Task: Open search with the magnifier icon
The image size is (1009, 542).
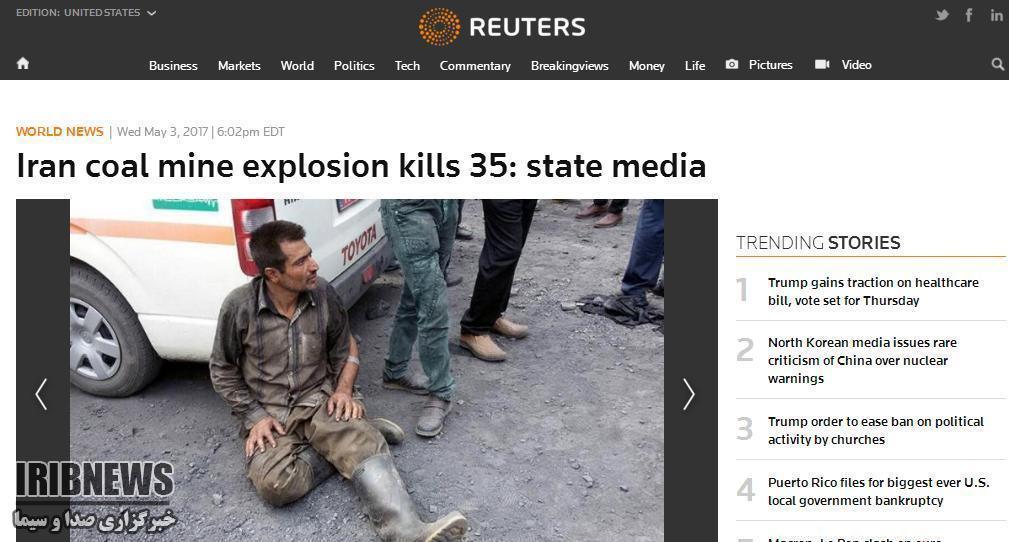Action: 997,64
